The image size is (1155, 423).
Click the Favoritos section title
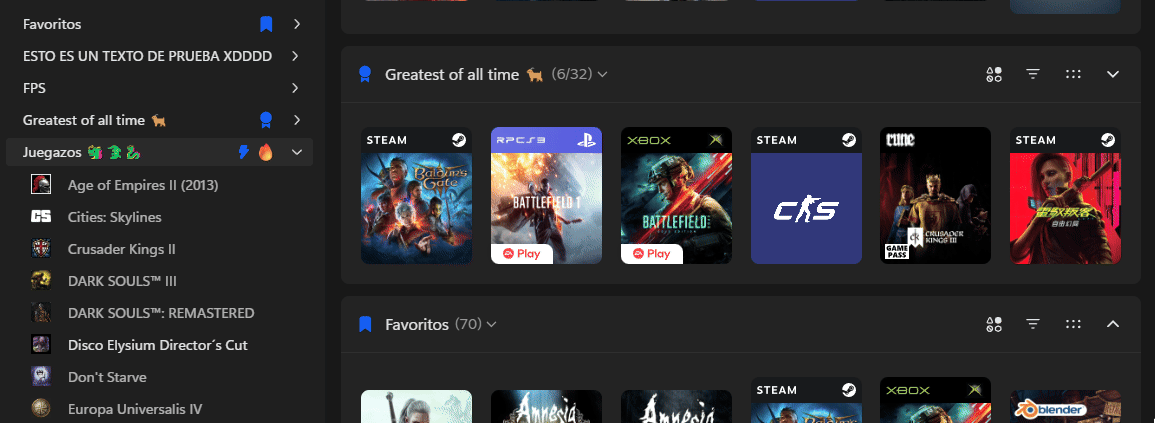tap(417, 324)
